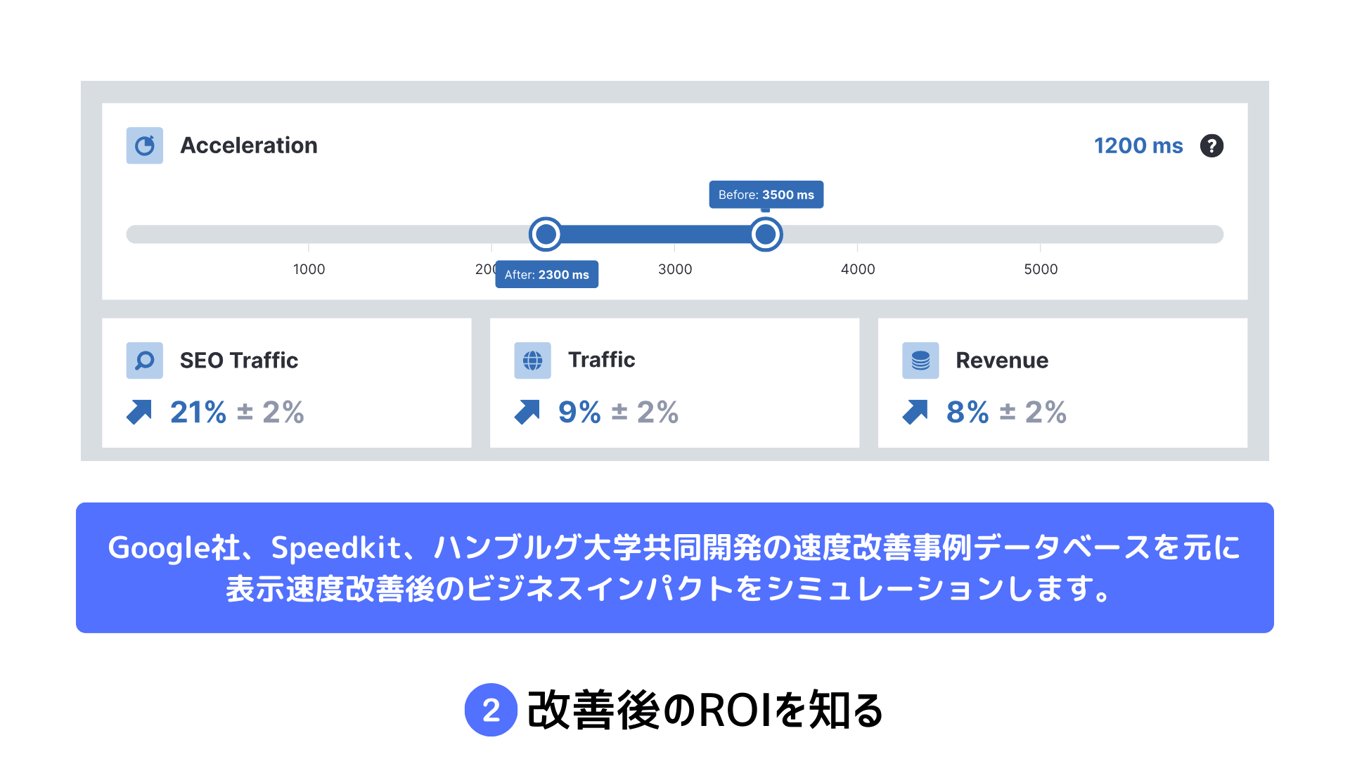Screen dimensions: 1350x759
Task: Select the SEO Traffic magnifier icon
Action: tap(144, 361)
